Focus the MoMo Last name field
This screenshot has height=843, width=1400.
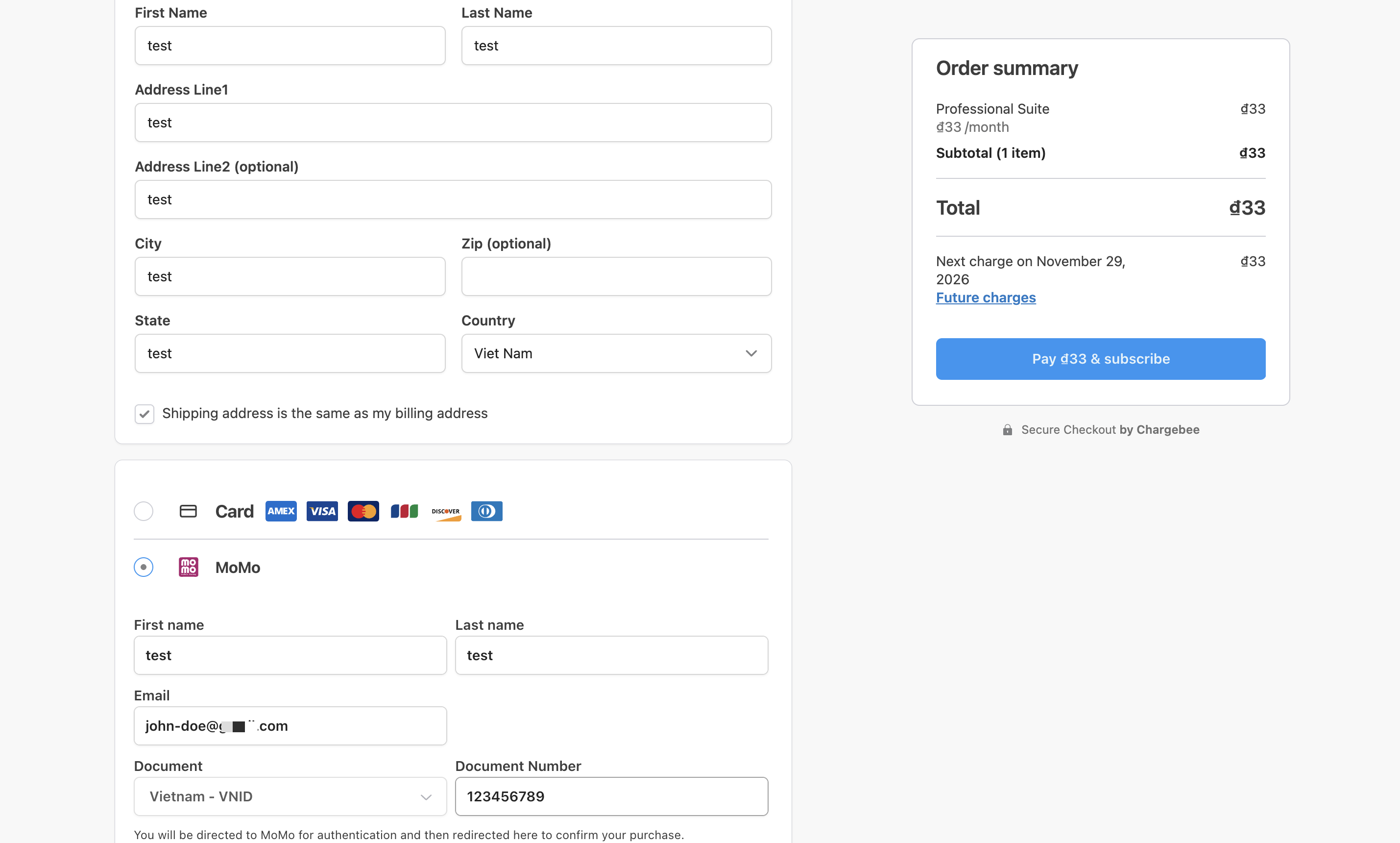click(611, 656)
